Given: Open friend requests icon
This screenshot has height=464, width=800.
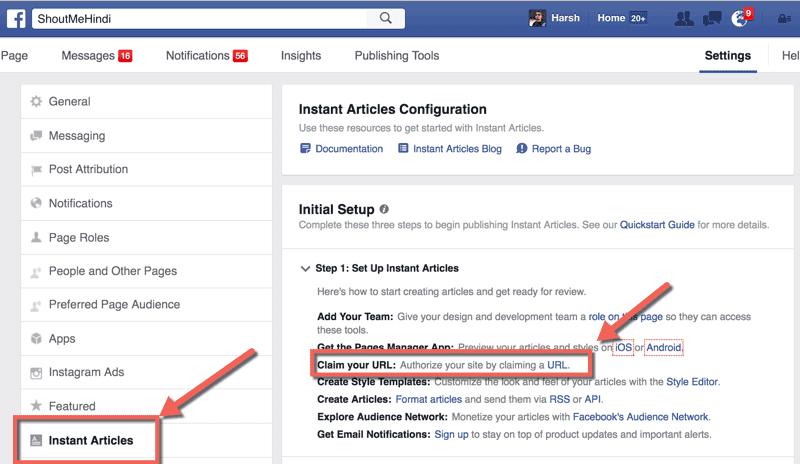Looking at the screenshot, I should pos(684,19).
